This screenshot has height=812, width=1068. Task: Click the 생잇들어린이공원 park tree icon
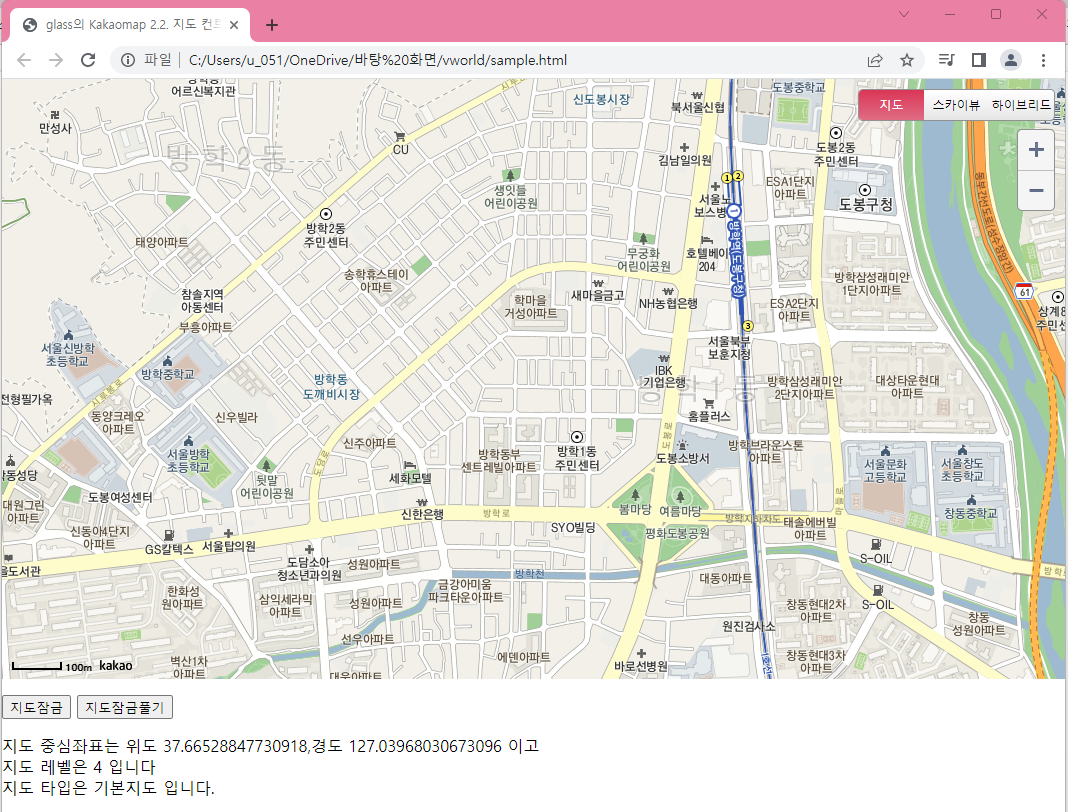511,174
